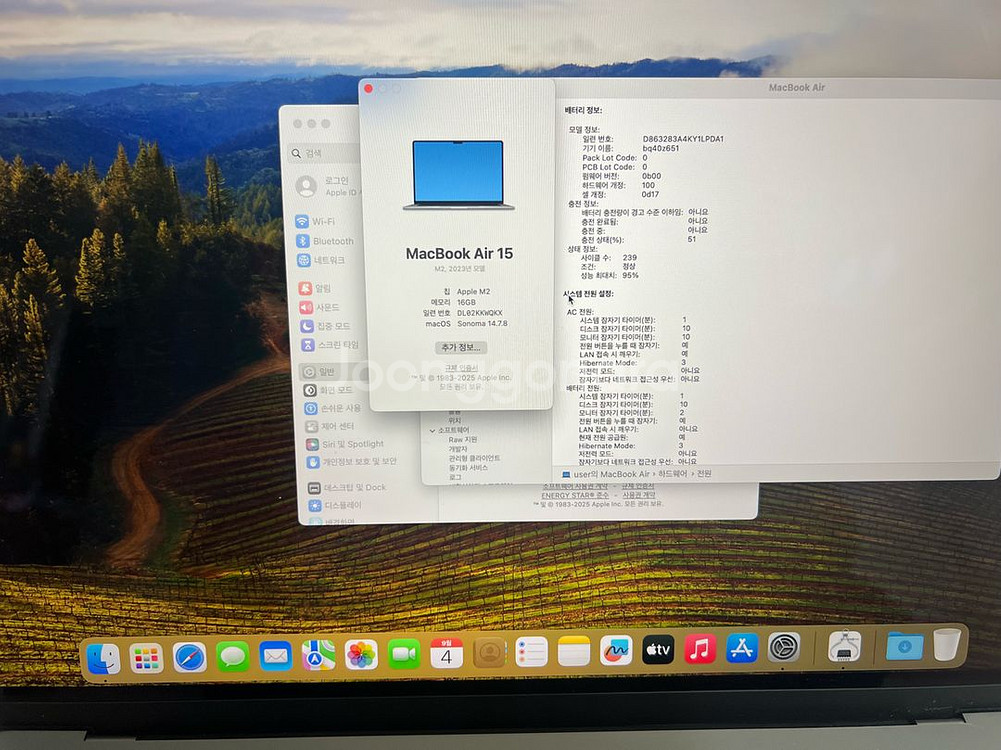Open Contacts app in Dock
The image size is (1001, 750).
489,652
